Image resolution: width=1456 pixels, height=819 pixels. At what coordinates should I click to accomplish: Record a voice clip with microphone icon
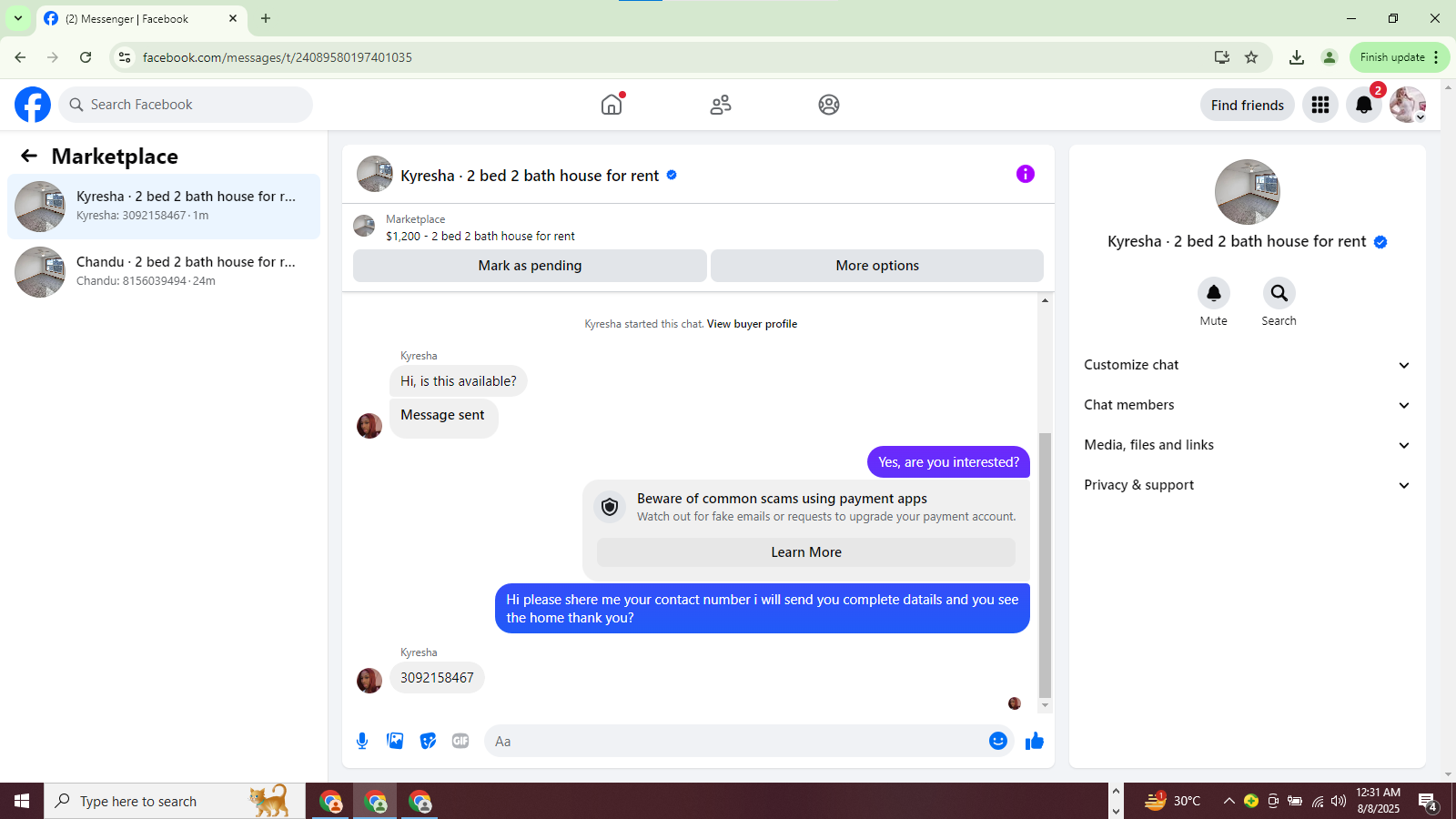[x=362, y=741]
